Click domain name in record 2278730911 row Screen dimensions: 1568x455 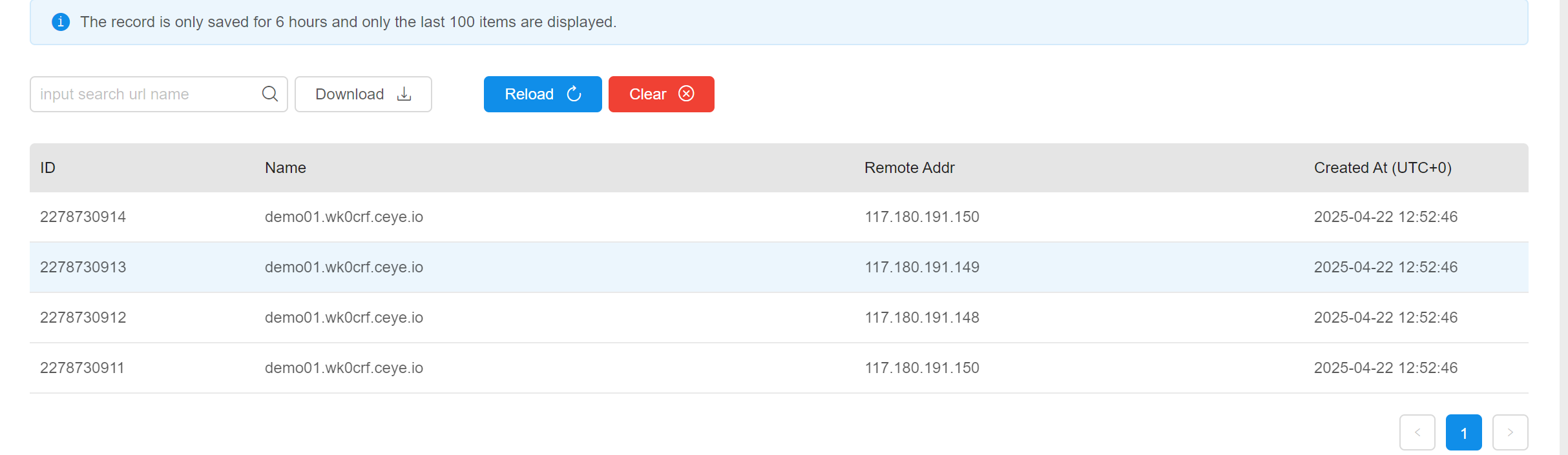tap(344, 368)
